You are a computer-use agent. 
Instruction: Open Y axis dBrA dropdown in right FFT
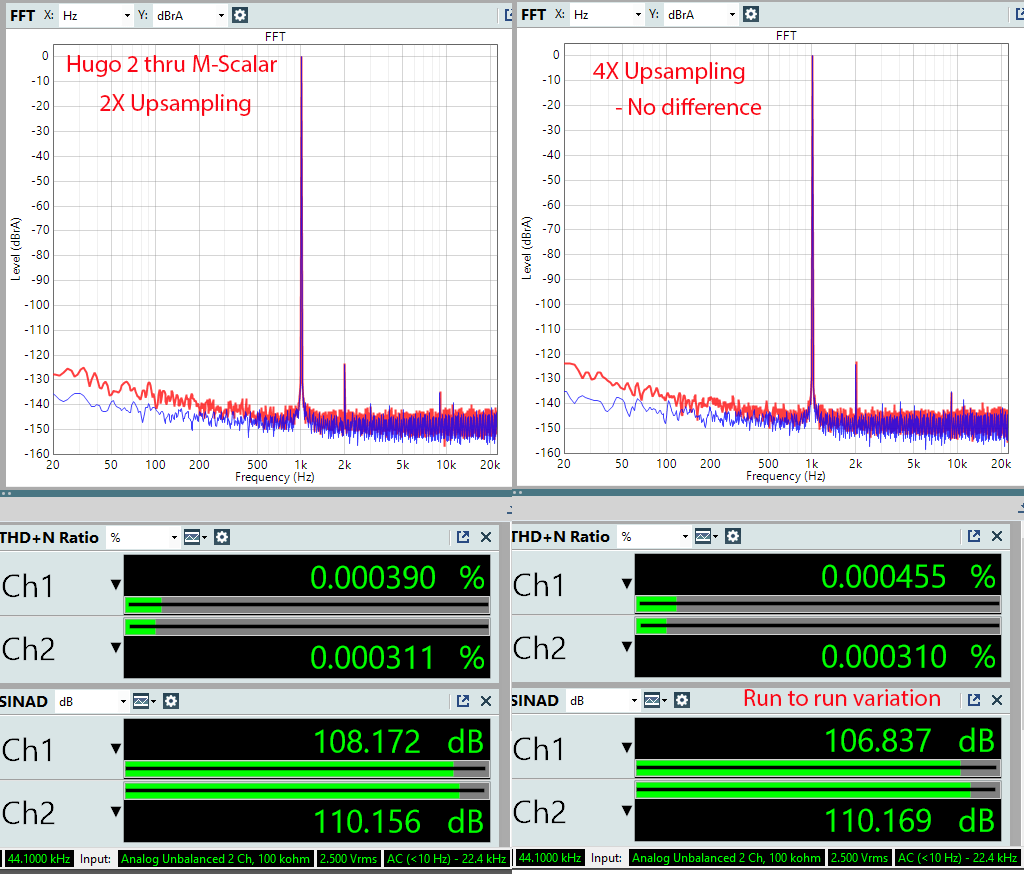[x=701, y=14]
